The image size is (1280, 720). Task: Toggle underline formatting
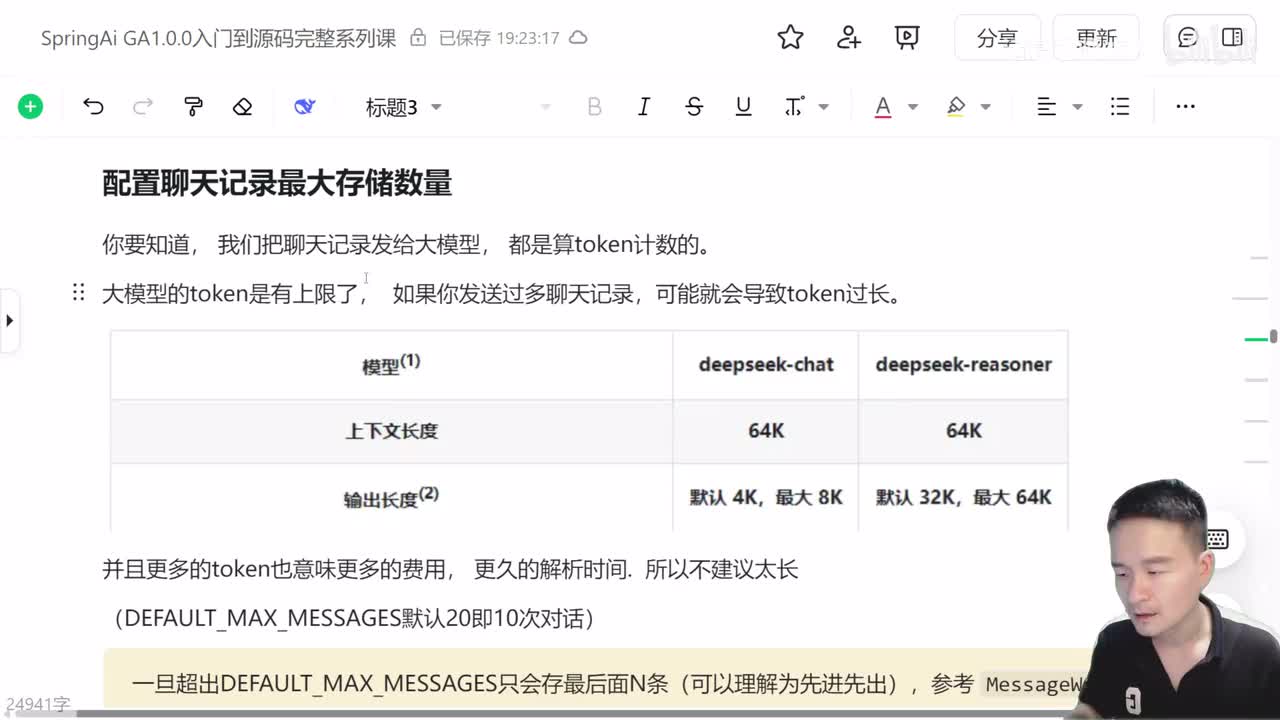tap(743, 107)
